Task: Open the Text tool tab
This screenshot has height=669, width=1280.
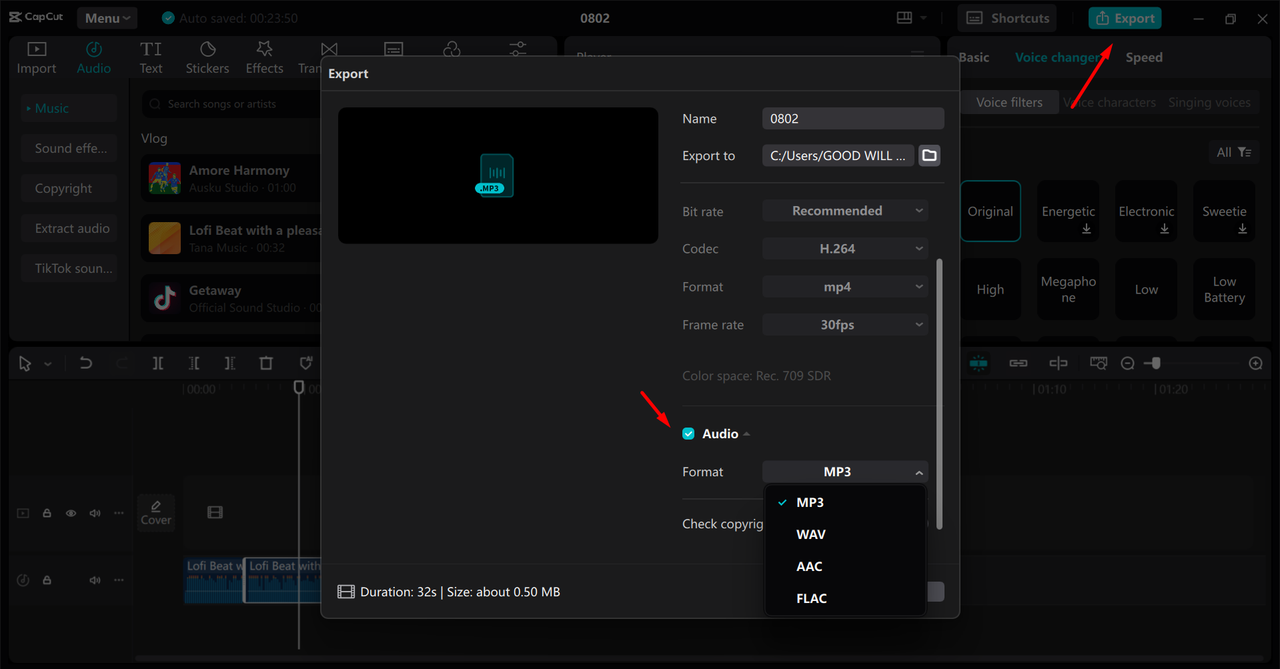Action: pos(151,58)
